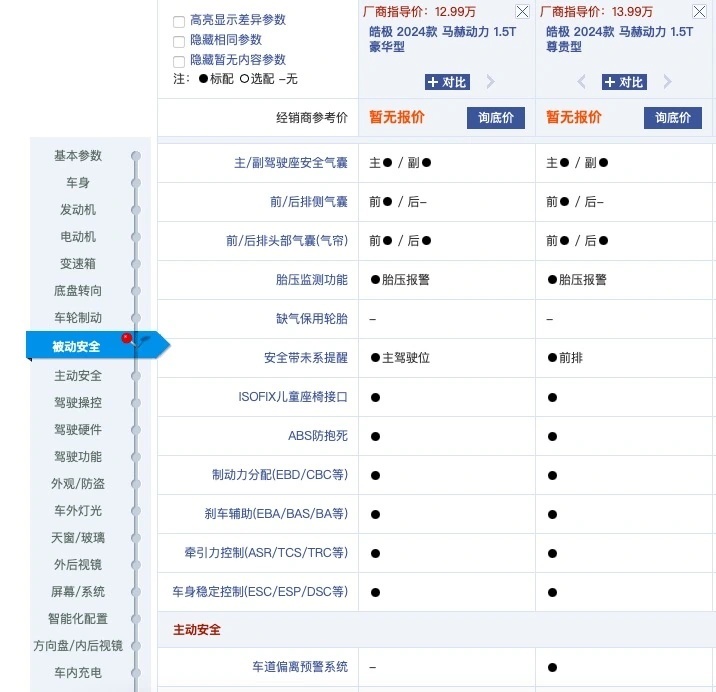Jump to 驾驶操控 section

pos(78,402)
